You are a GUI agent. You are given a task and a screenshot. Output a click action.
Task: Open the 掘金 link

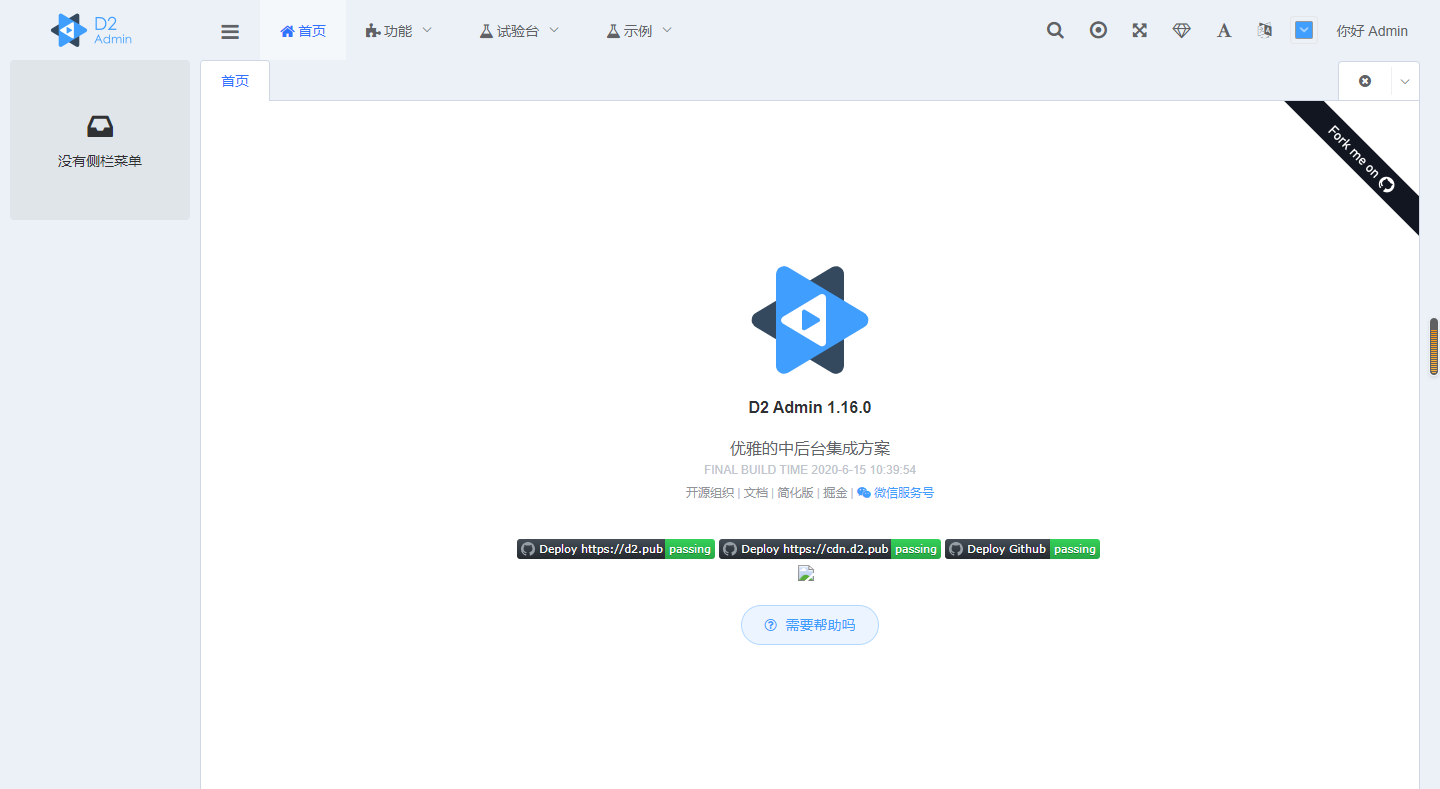[x=835, y=492]
